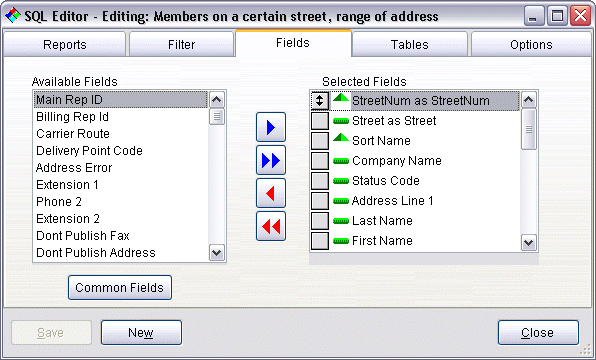Viewport: 596px width, 360px height.
Task: Select Main Rep ID in Available Fields
Action: (x=120, y=100)
